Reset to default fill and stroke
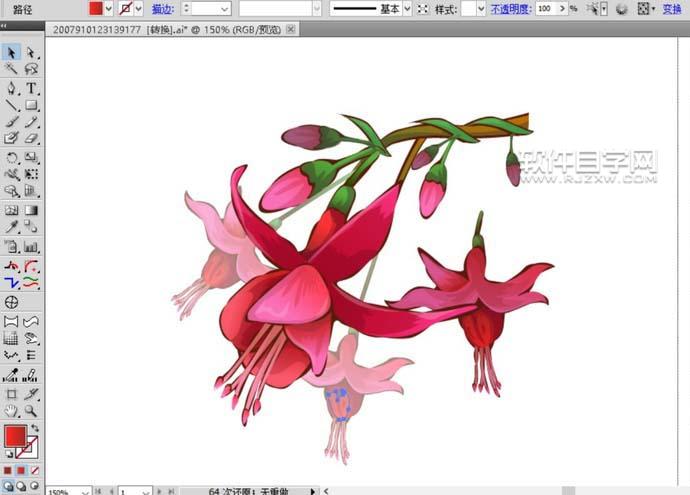This screenshot has height=495, width=690. click(8, 454)
